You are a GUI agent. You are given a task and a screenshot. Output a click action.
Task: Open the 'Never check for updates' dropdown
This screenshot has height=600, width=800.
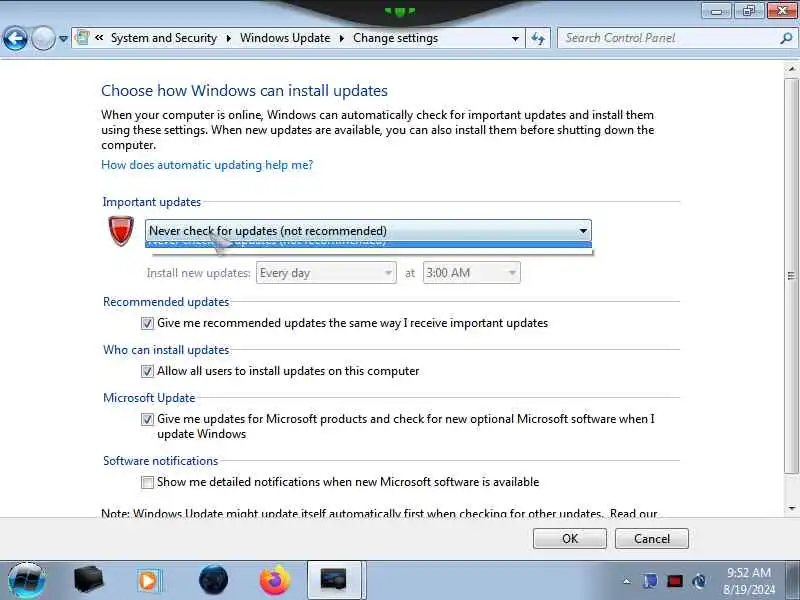point(368,231)
